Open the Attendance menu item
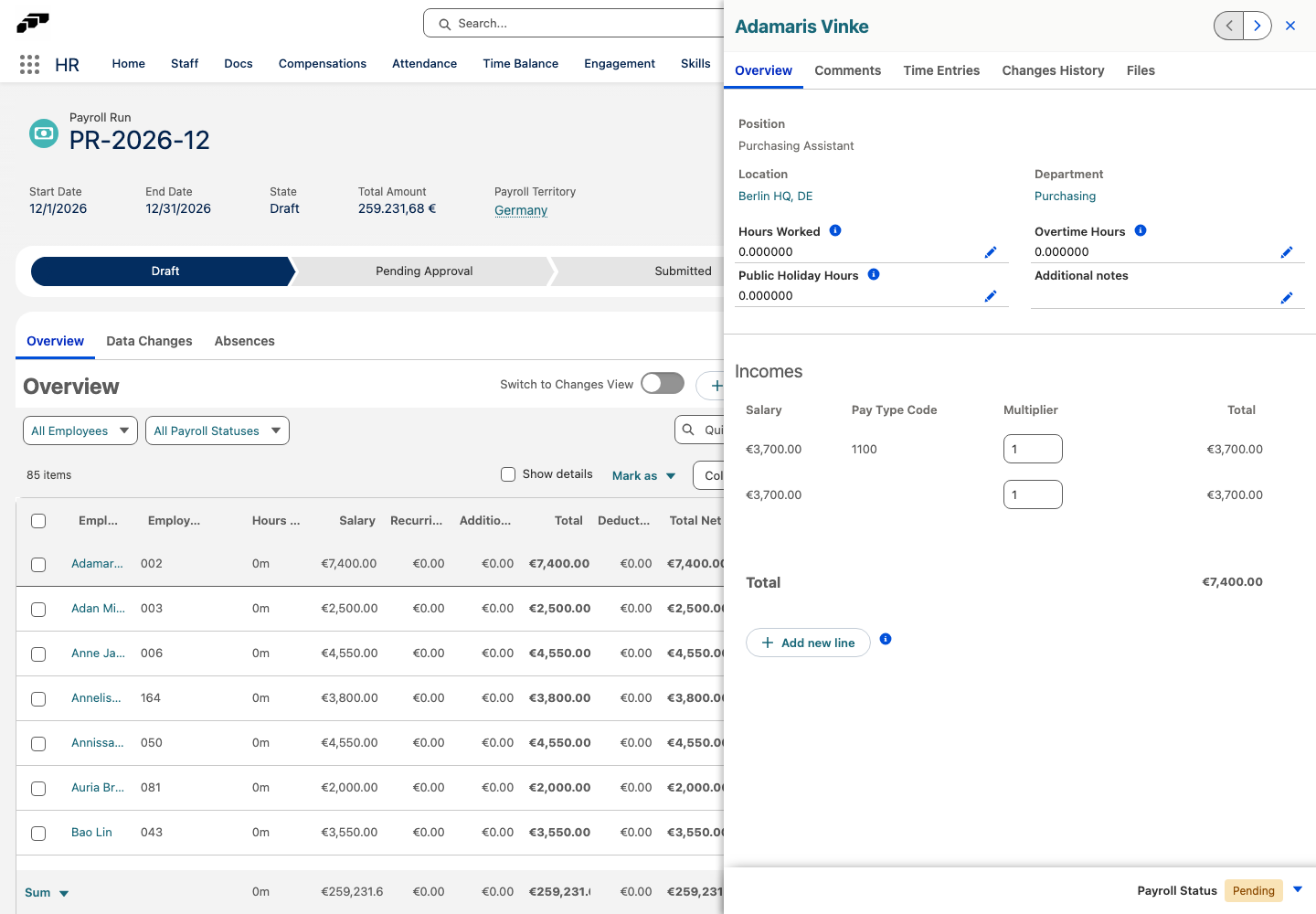Image resolution: width=1316 pixels, height=914 pixels. (424, 63)
